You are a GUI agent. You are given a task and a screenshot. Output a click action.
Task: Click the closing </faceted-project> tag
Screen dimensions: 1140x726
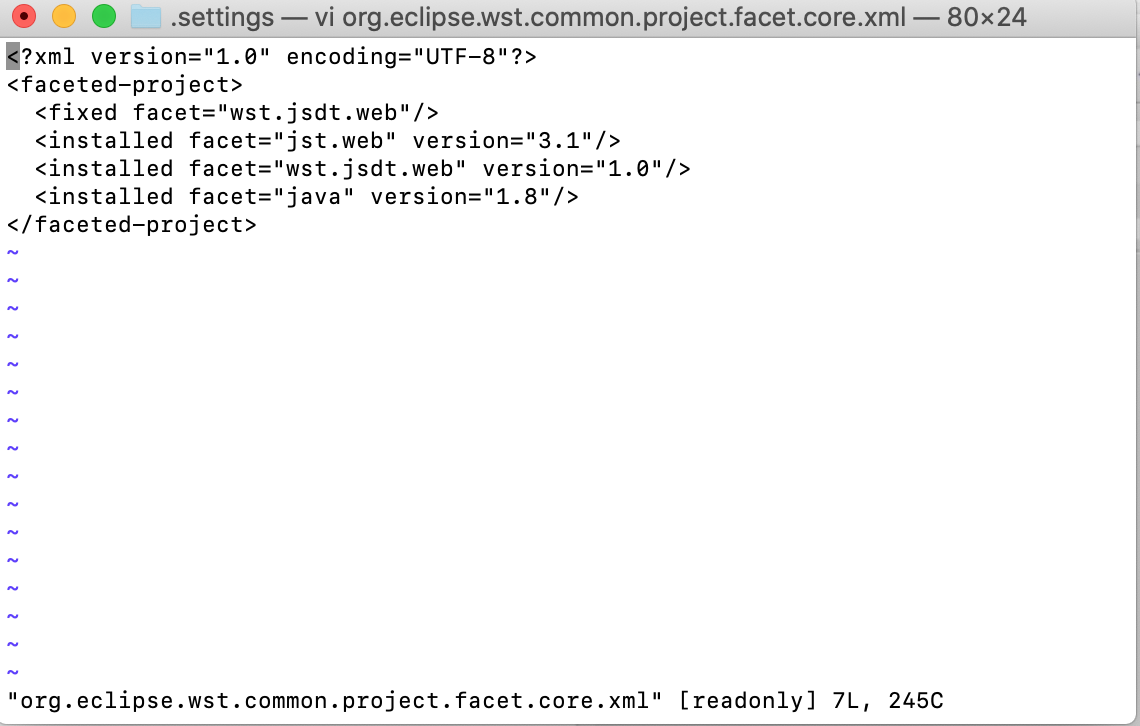[x=132, y=225]
